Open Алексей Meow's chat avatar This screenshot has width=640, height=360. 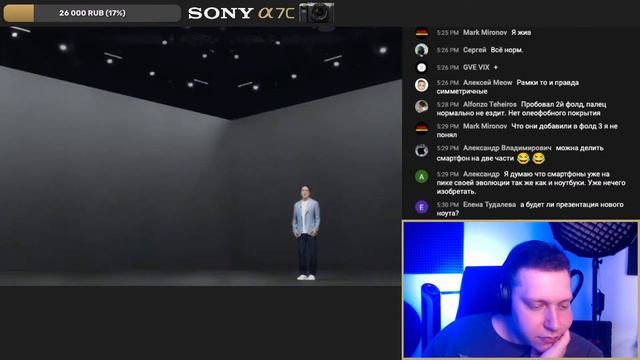click(x=422, y=85)
